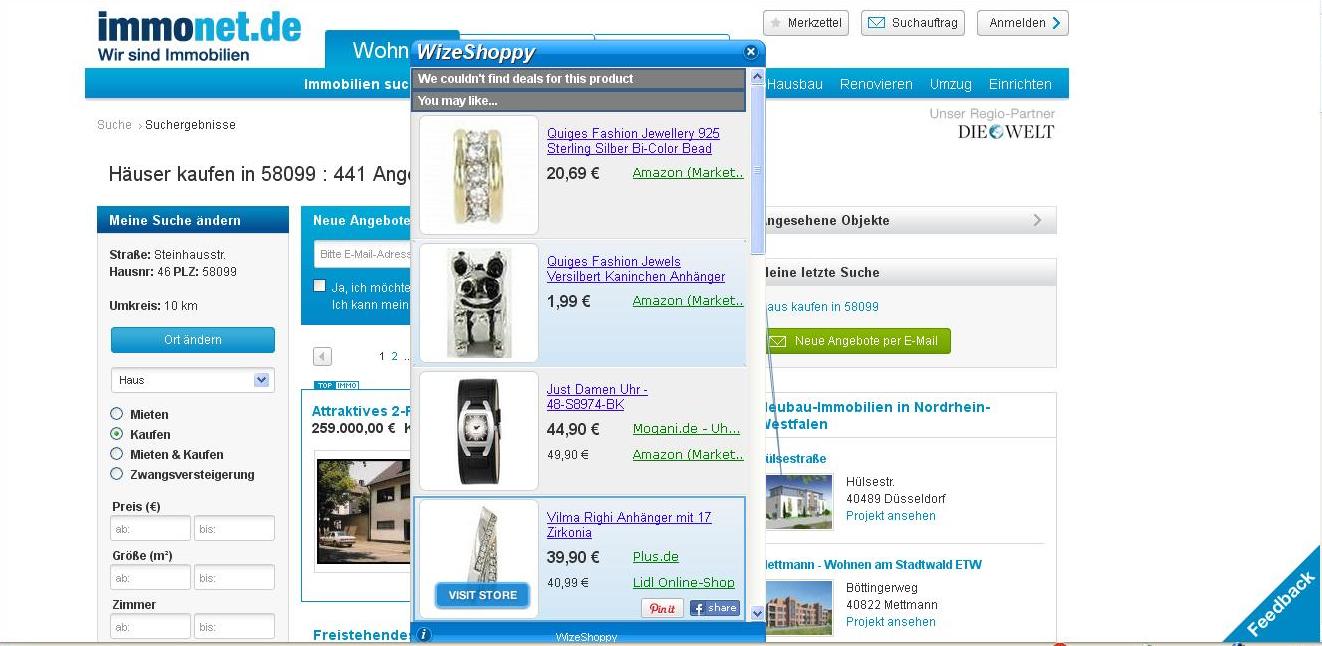Close the WizeShoppy popup
Viewport: 1322px width, 646px height.
tap(751, 52)
